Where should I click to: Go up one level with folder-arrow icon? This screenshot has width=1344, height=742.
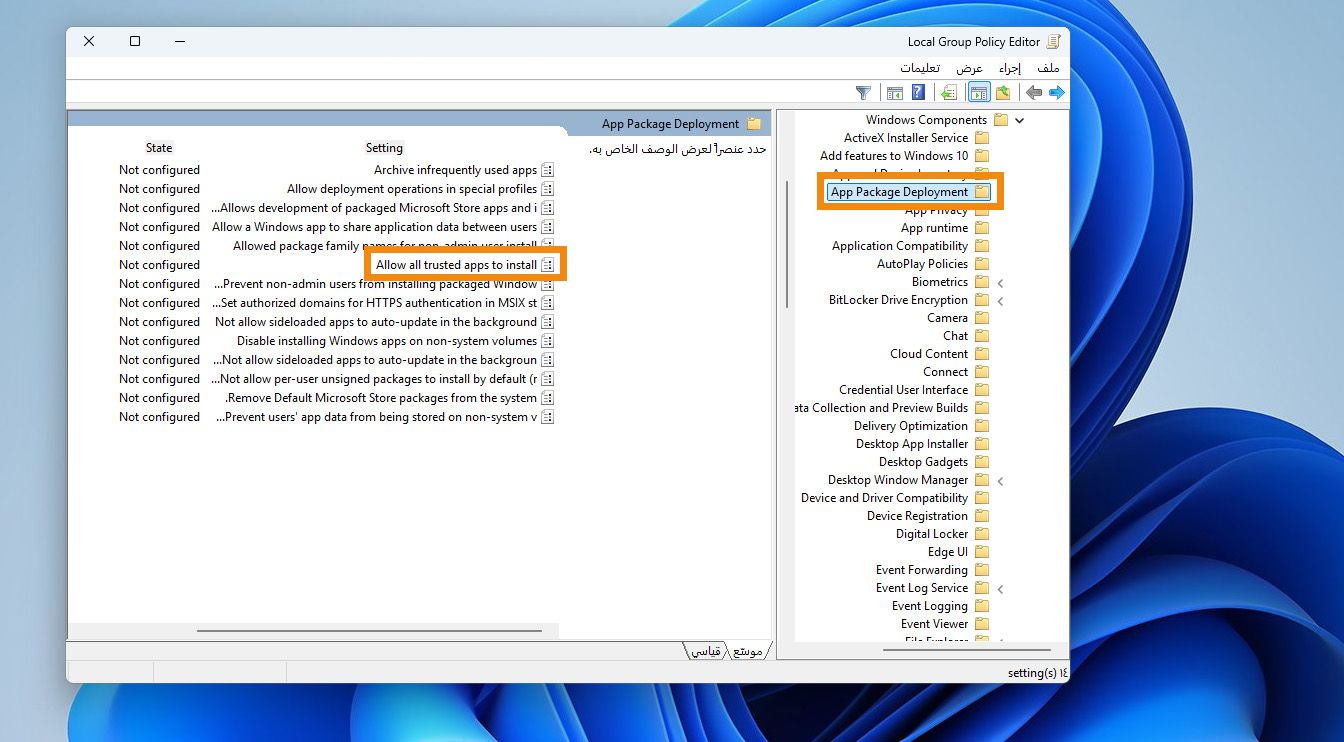tap(1003, 93)
